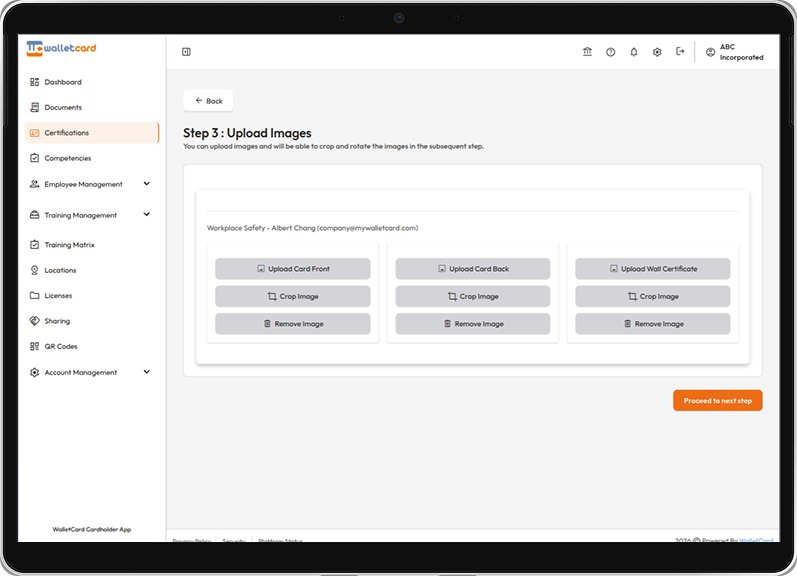Click the Locations pin icon
This screenshot has height=576, width=797.
tap(35, 270)
